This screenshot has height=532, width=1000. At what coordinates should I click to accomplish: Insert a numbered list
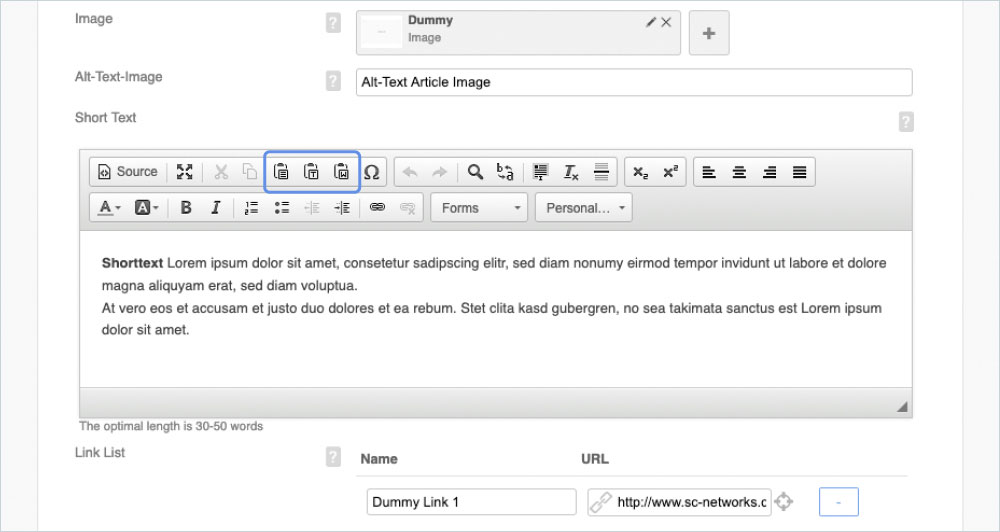(x=251, y=208)
